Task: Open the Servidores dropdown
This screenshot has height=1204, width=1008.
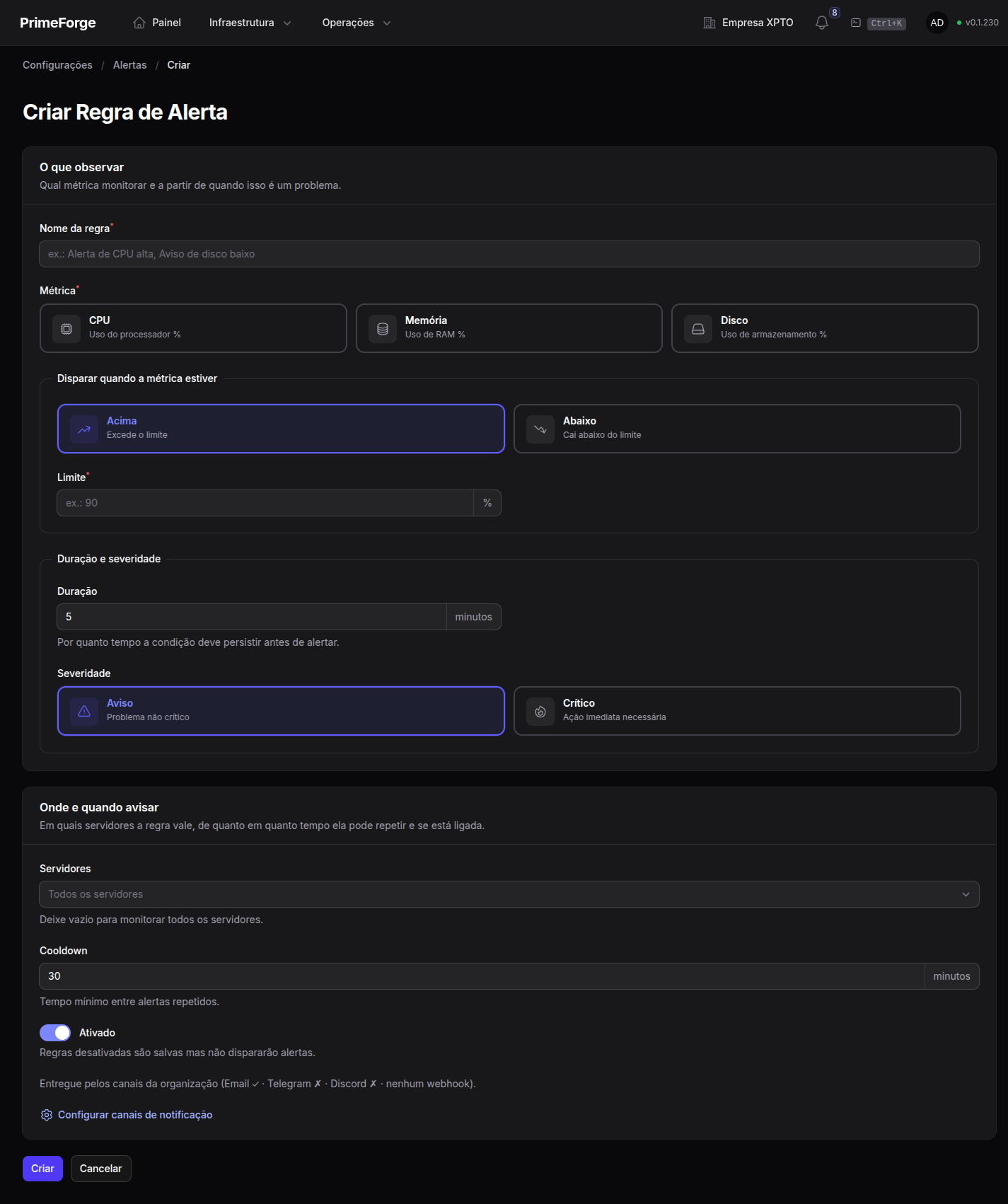Action: click(509, 894)
